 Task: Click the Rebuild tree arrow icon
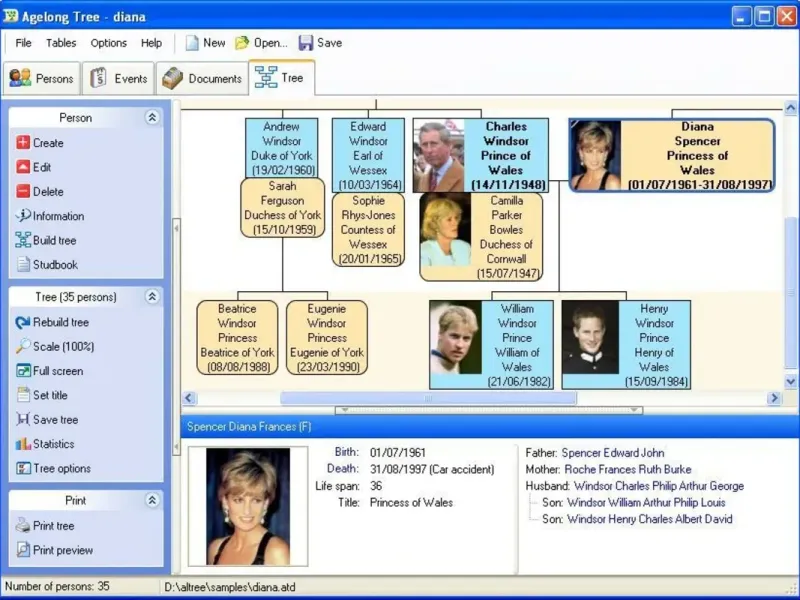click(23, 322)
